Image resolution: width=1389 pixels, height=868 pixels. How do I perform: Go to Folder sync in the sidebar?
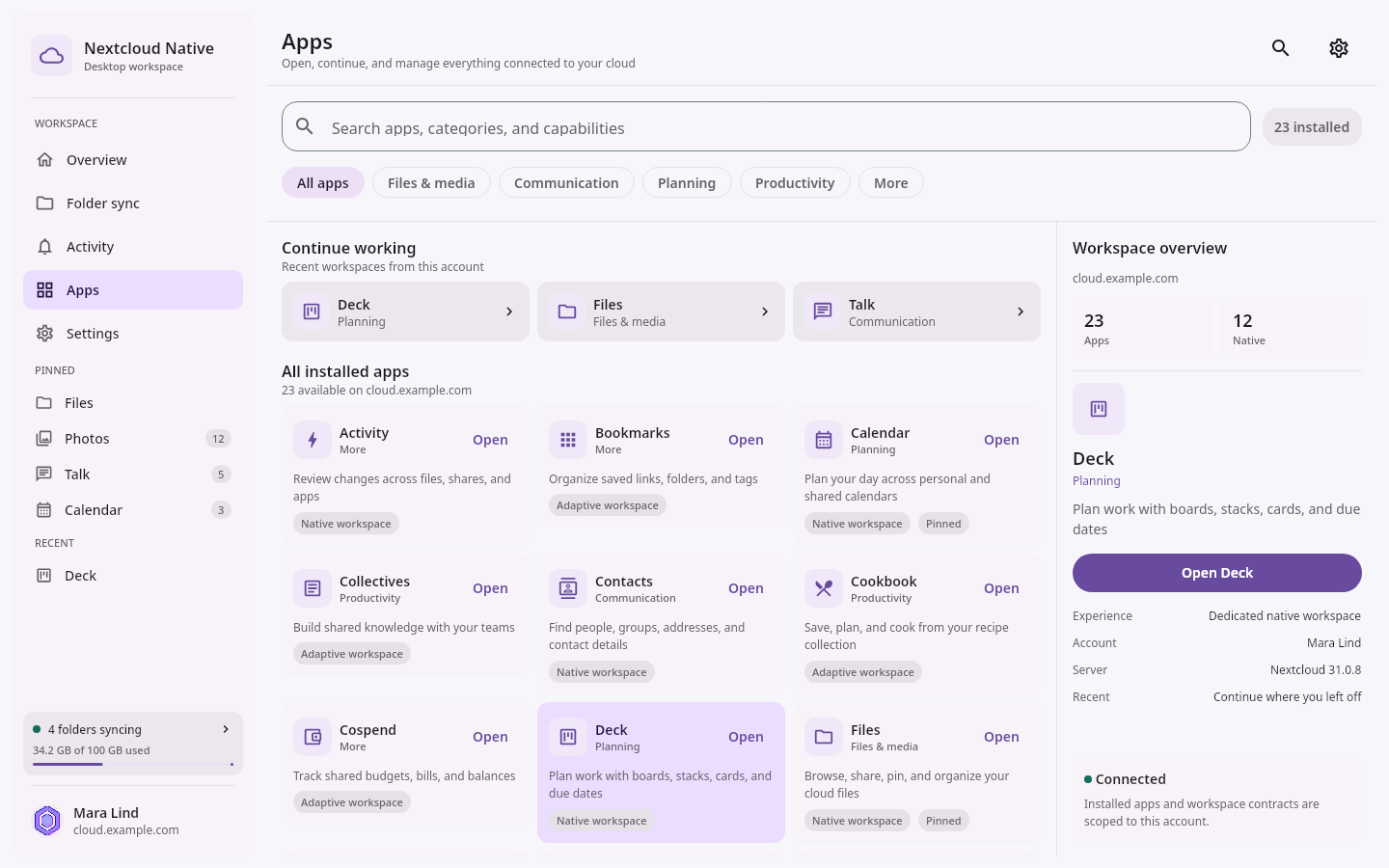[133, 203]
